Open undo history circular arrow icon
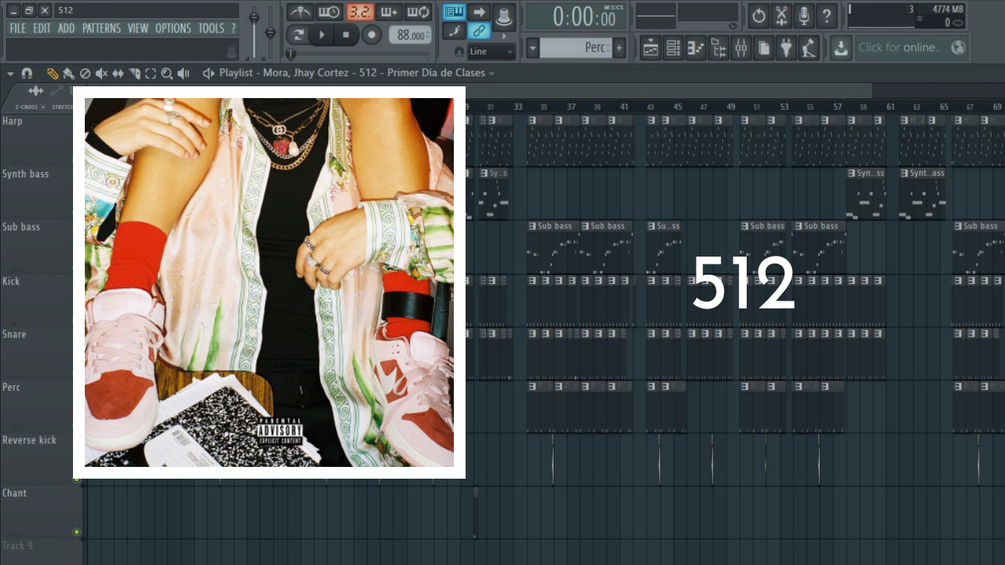 tap(758, 15)
